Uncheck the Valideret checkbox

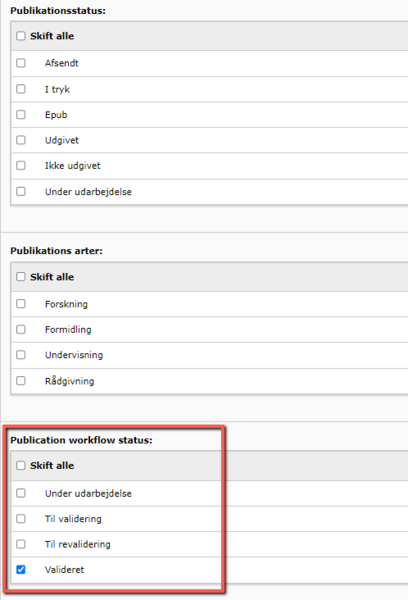point(21,570)
